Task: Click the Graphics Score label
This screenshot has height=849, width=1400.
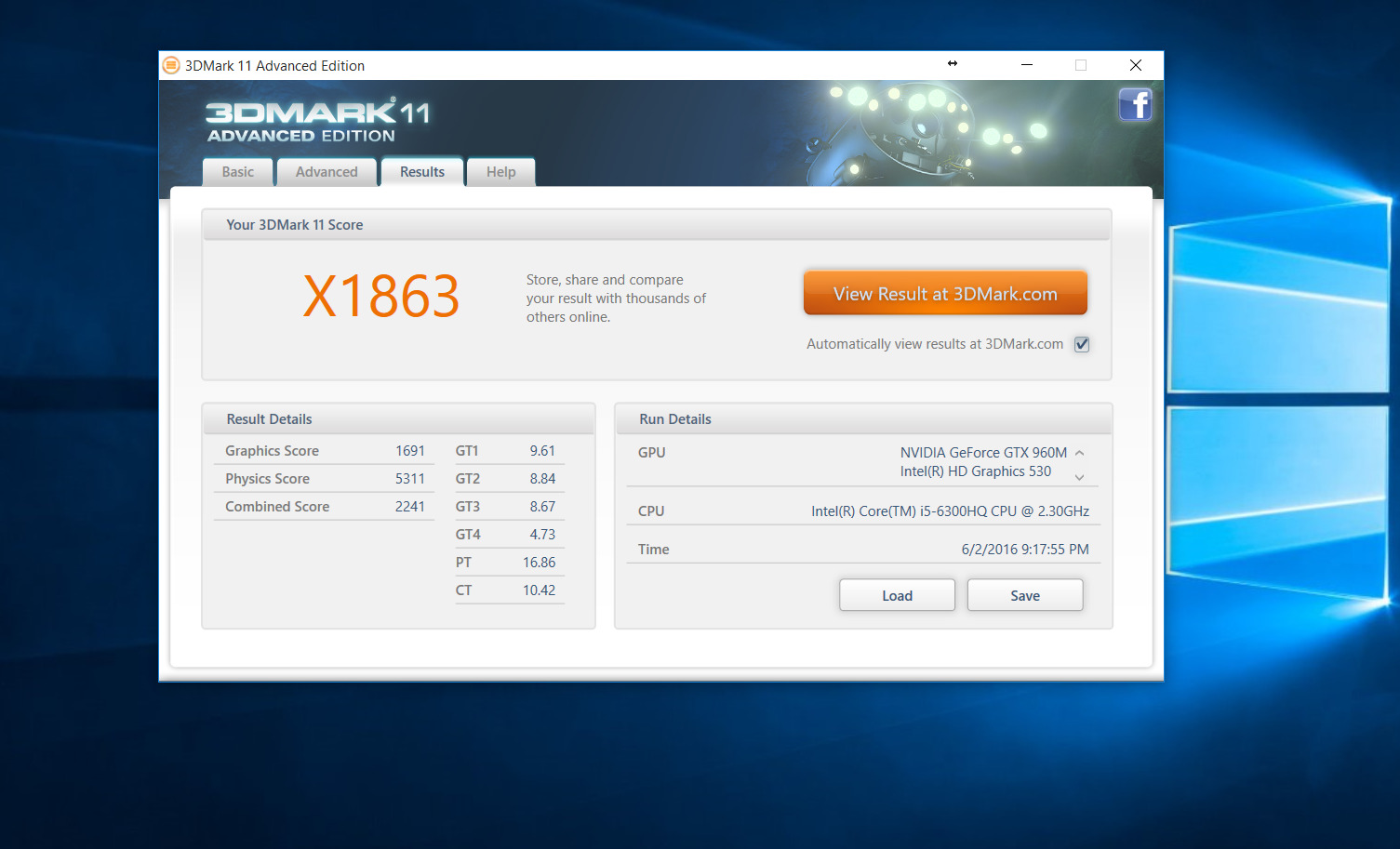Action: click(x=272, y=451)
